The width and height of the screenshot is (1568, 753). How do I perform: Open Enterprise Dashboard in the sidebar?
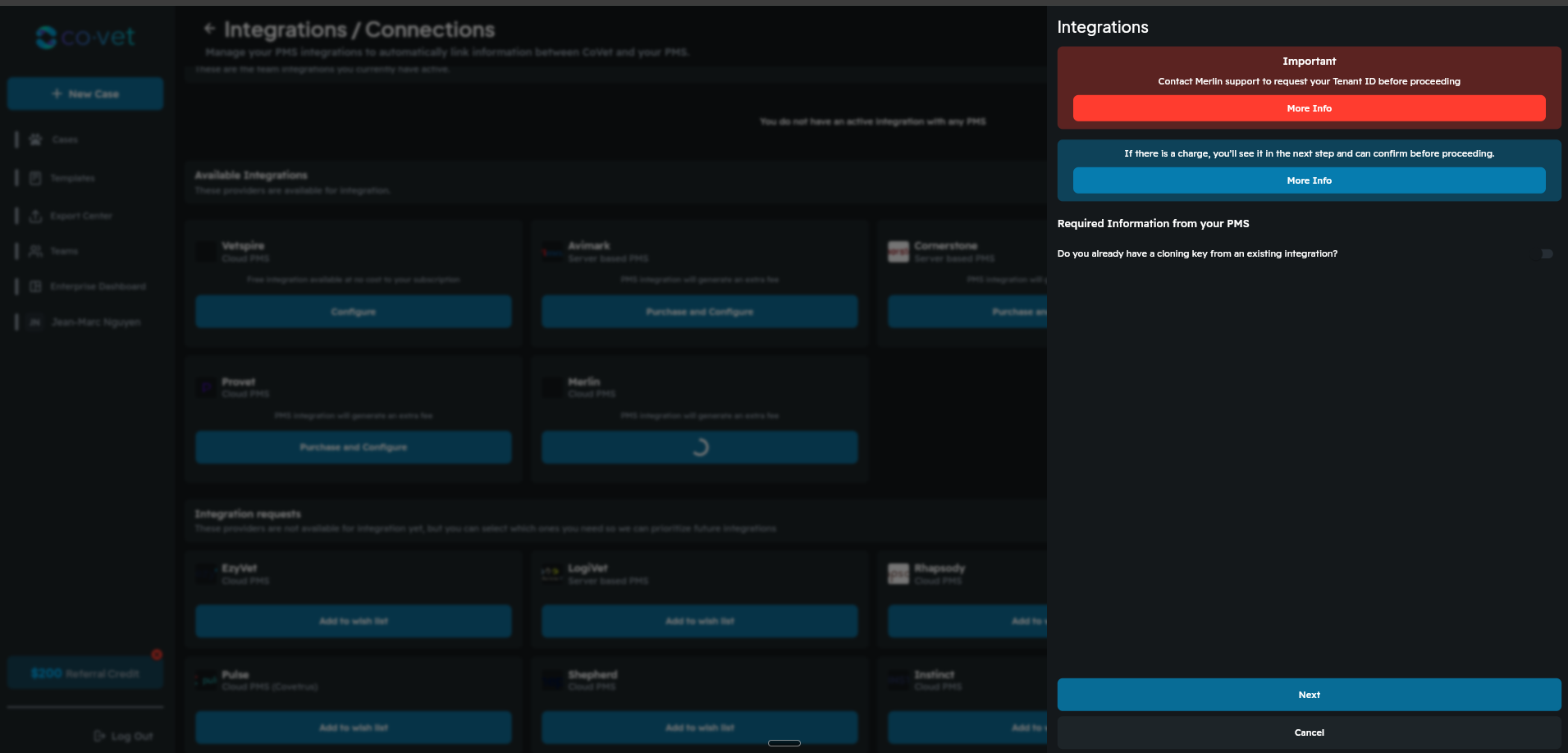pyautogui.click(x=98, y=286)
